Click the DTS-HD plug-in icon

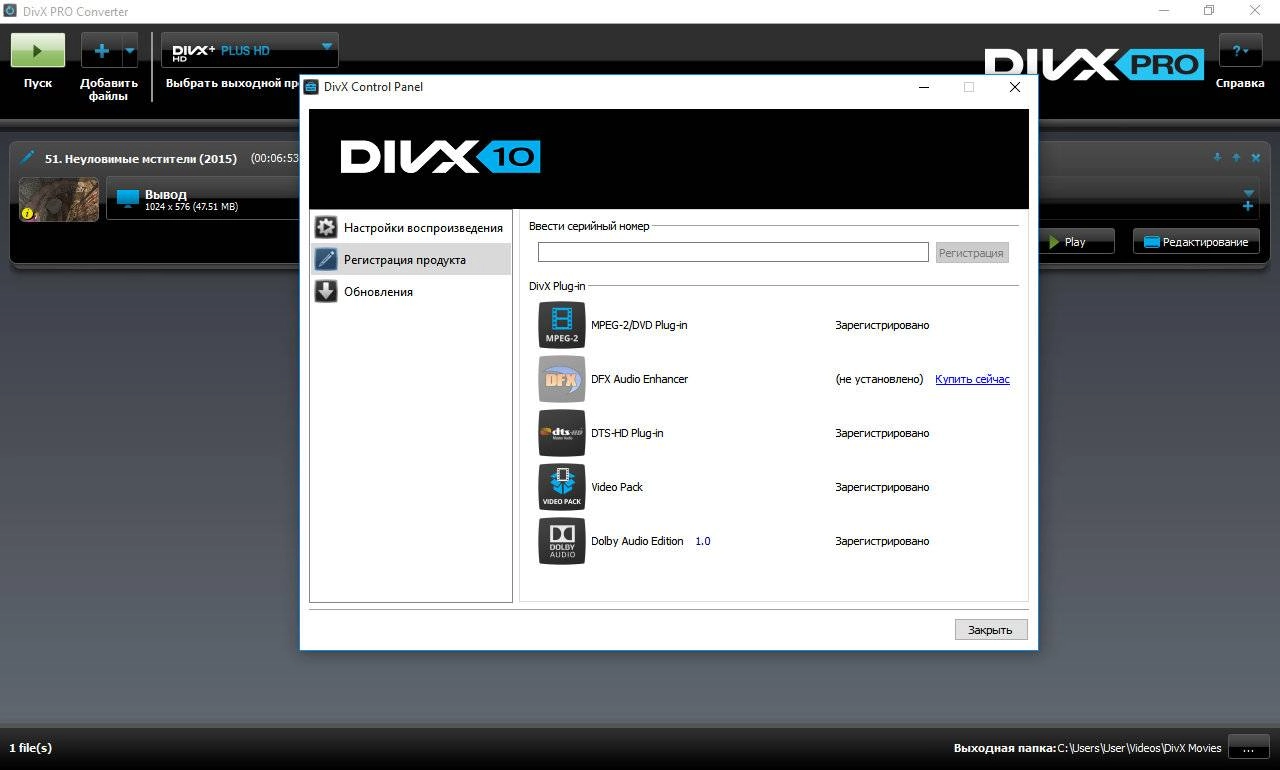[x=562, y=433]
